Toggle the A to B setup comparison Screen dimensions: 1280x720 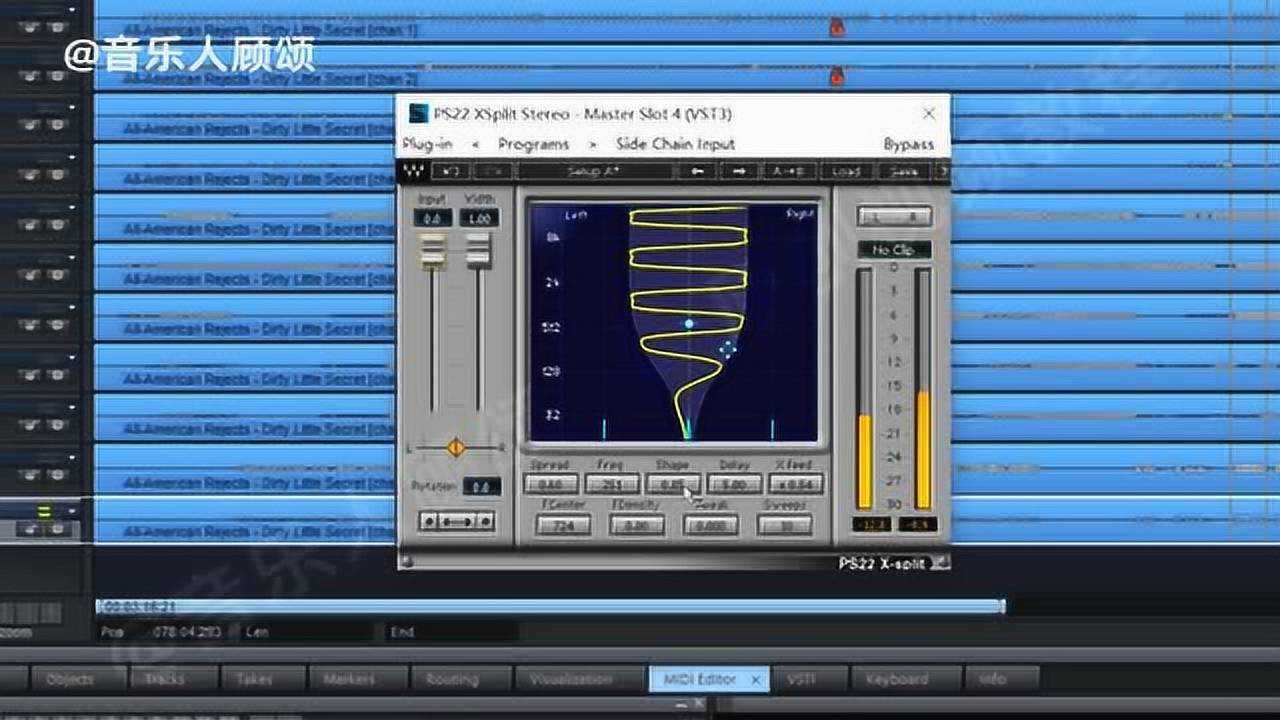788,172
